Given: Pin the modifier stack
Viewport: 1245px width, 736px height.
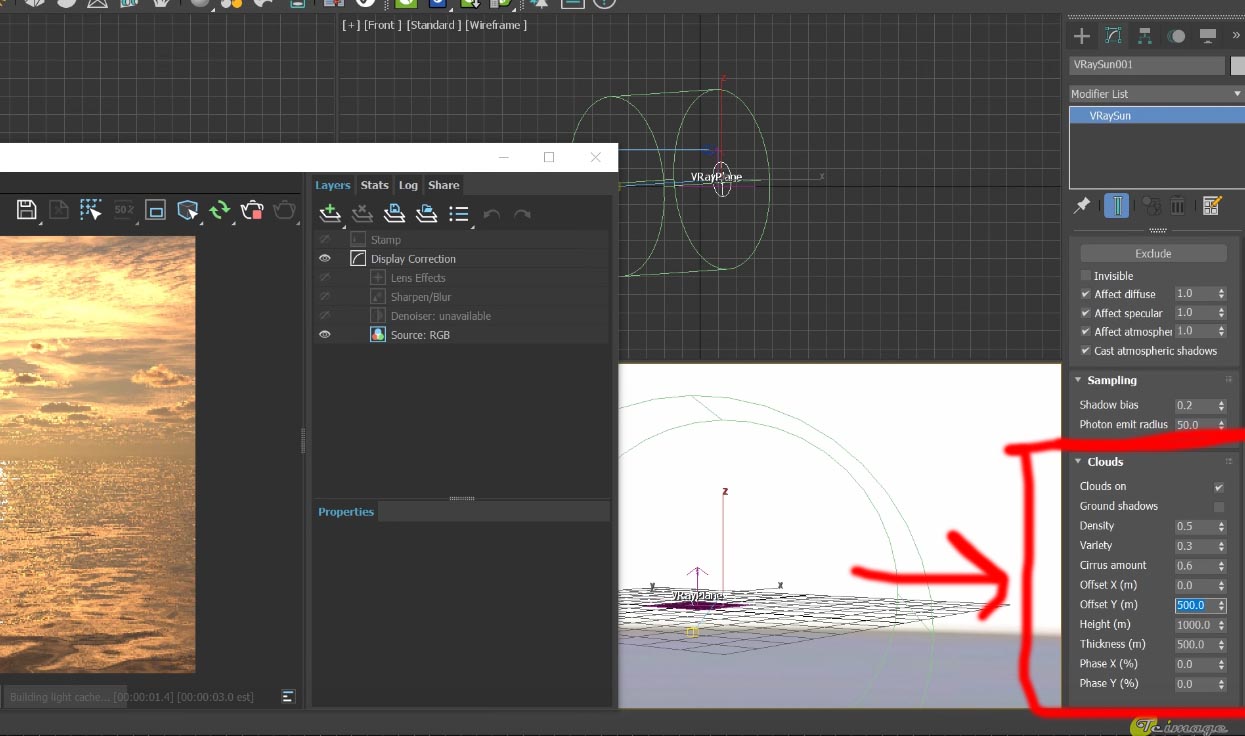Looking at the screenshot, I should [x=1082, y=206].
